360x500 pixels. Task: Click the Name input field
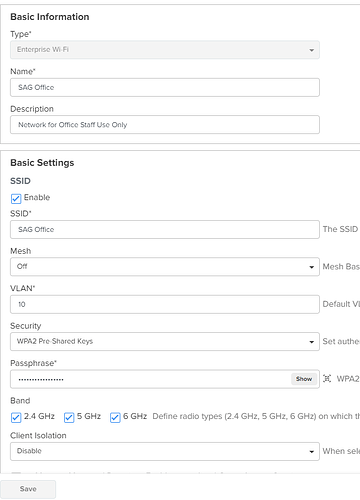click(x=165, y=87)
